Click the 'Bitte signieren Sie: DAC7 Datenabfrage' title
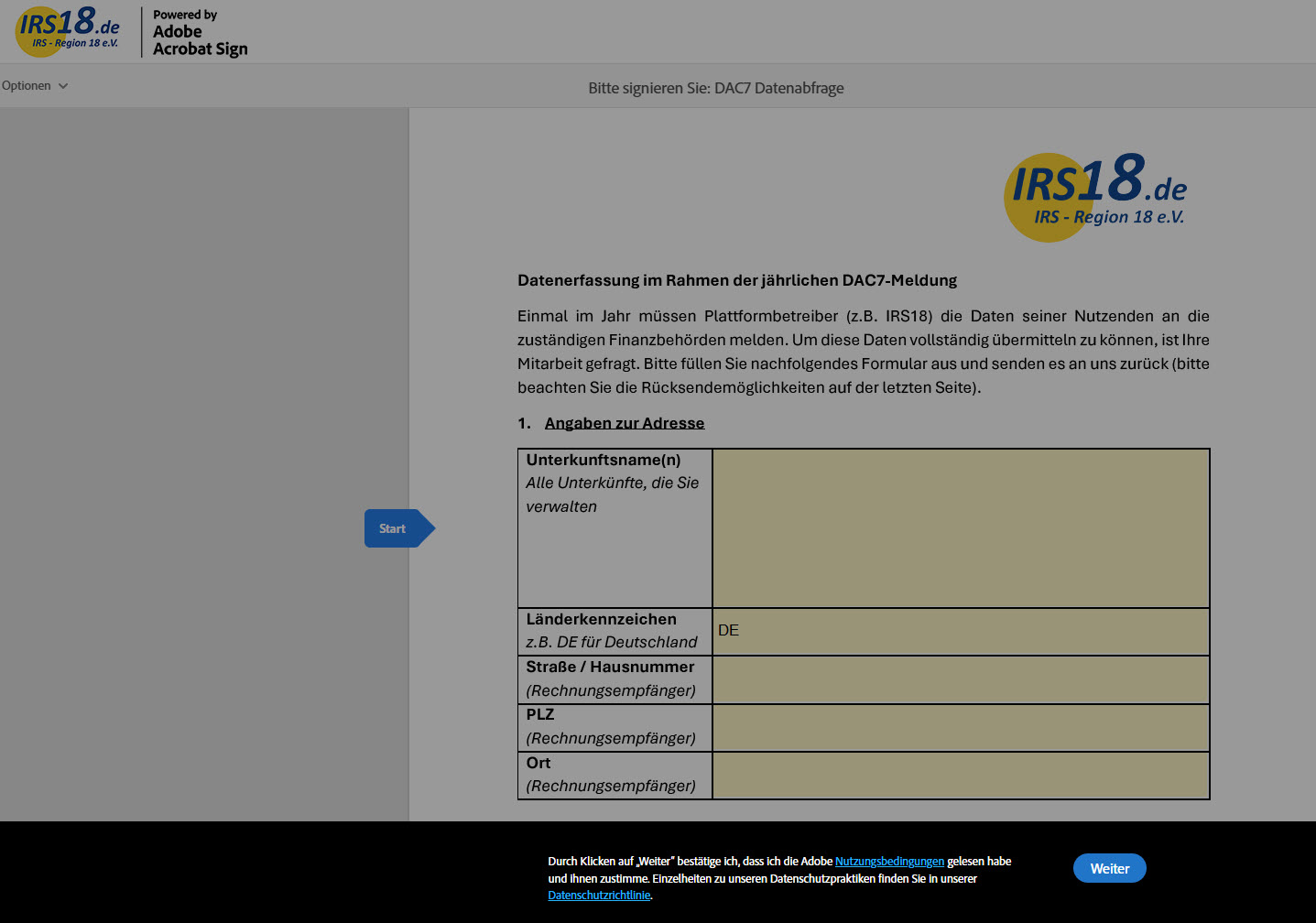This screenshot has width=1316, height=923. click(715, 88)
